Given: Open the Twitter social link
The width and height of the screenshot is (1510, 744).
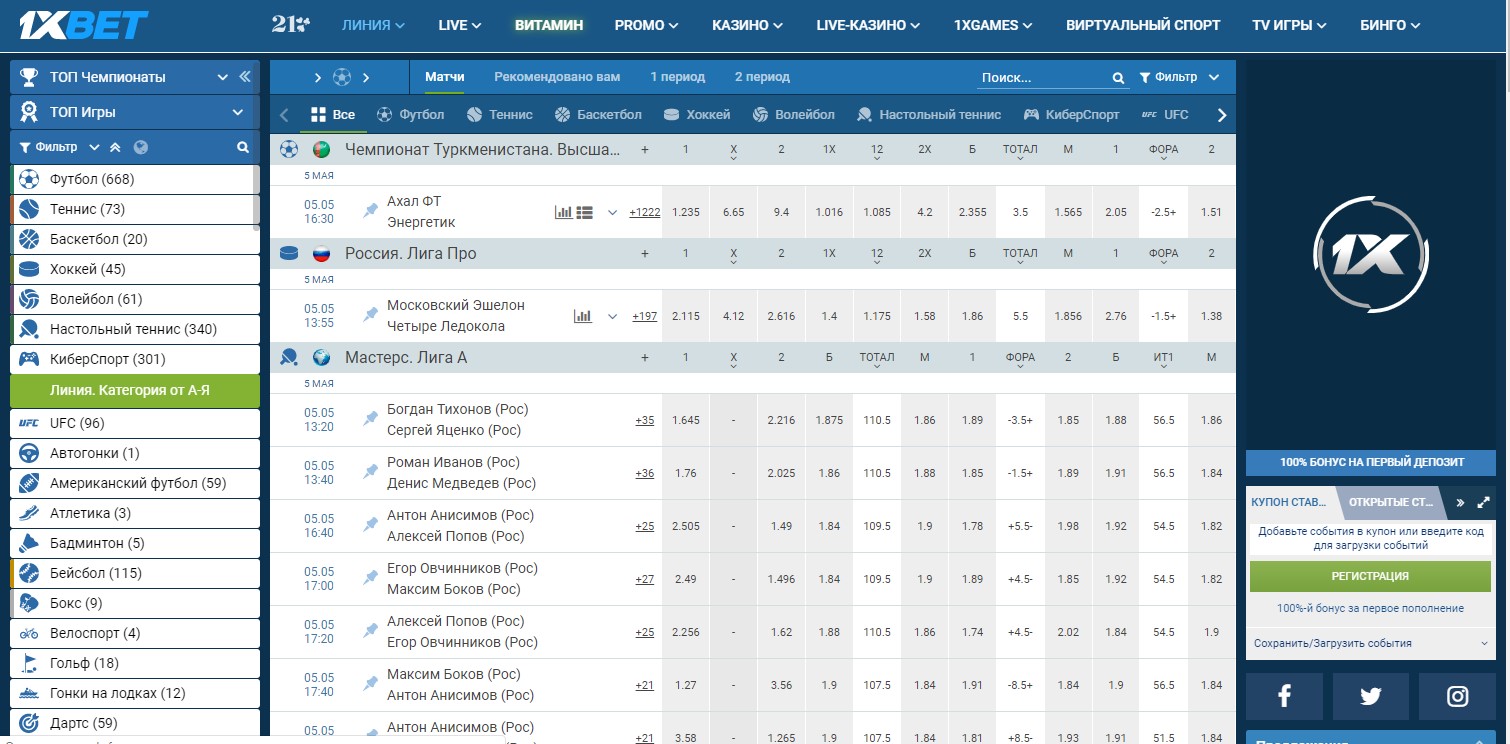Looking at the screenshot, I should [x=1370, y=696].
